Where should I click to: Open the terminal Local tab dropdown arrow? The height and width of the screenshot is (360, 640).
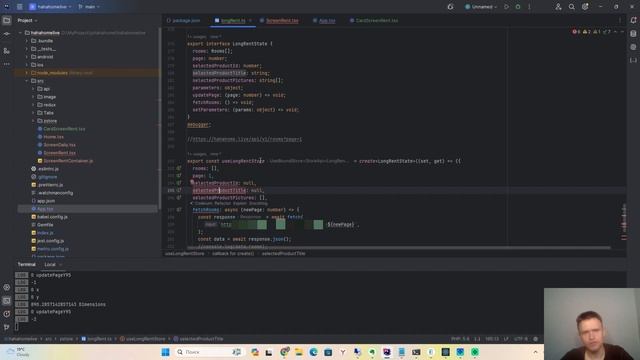[61, 264]
